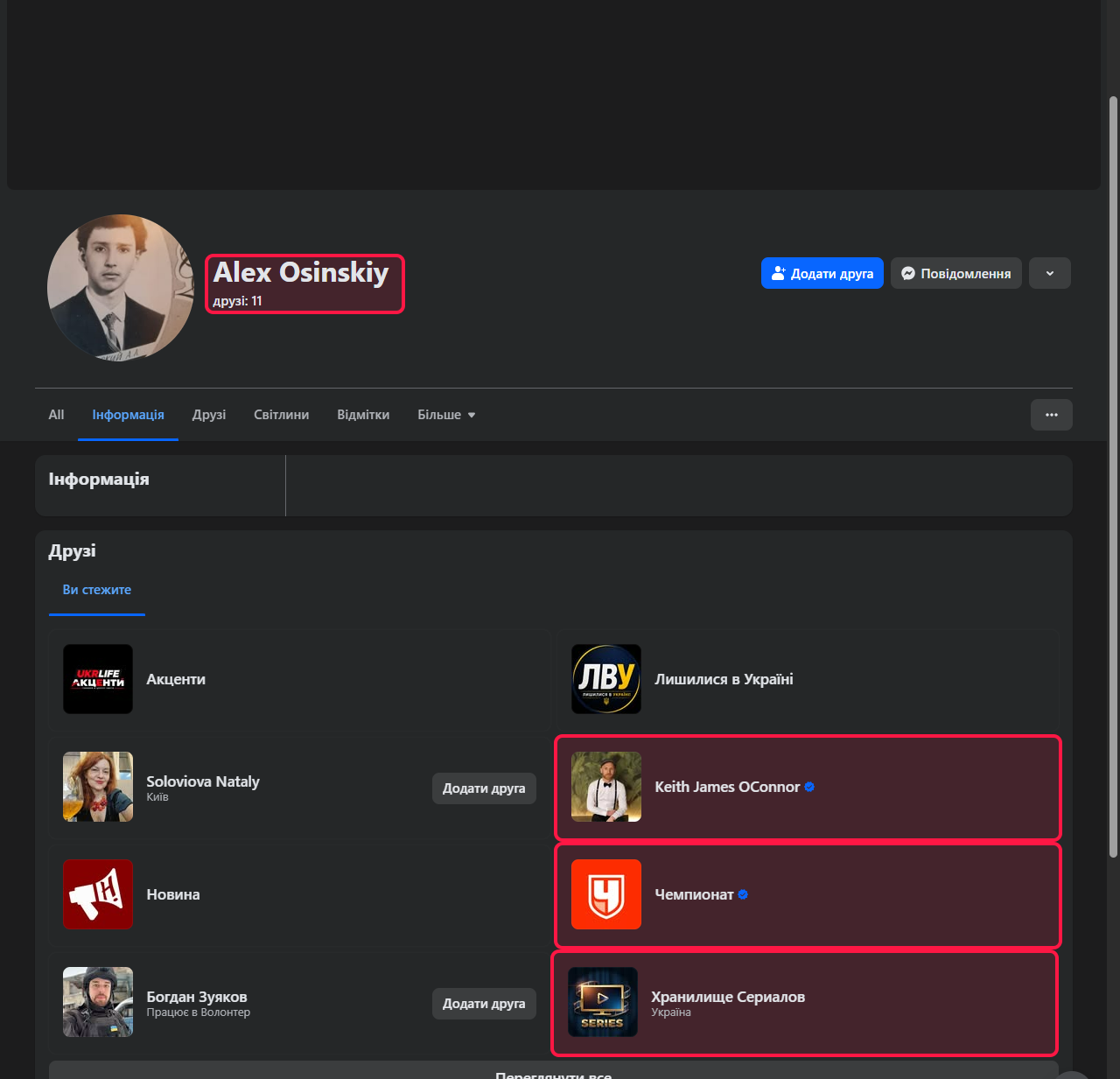Open the Чемпионат red shield logo

606,894
